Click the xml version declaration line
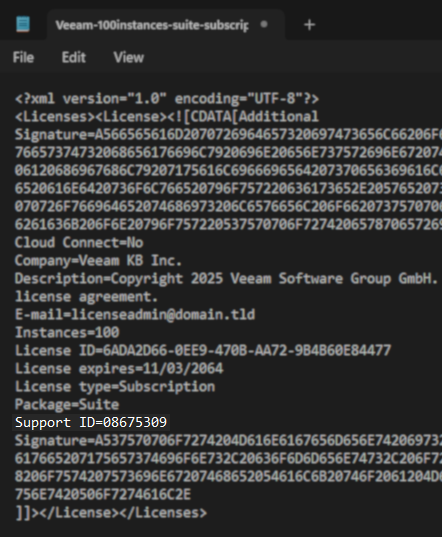Image resolution: width=442 pixels, height=537 pixels. click(167, 99)
